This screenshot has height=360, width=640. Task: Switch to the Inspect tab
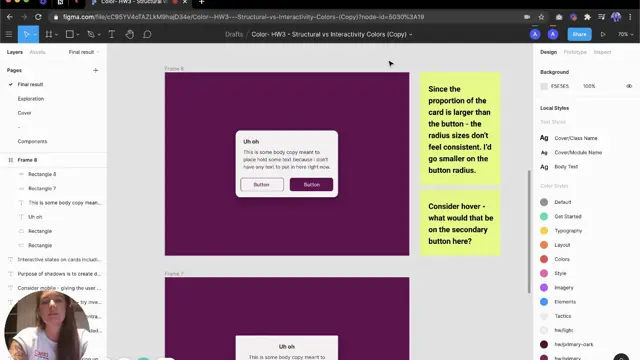point(602,52)
